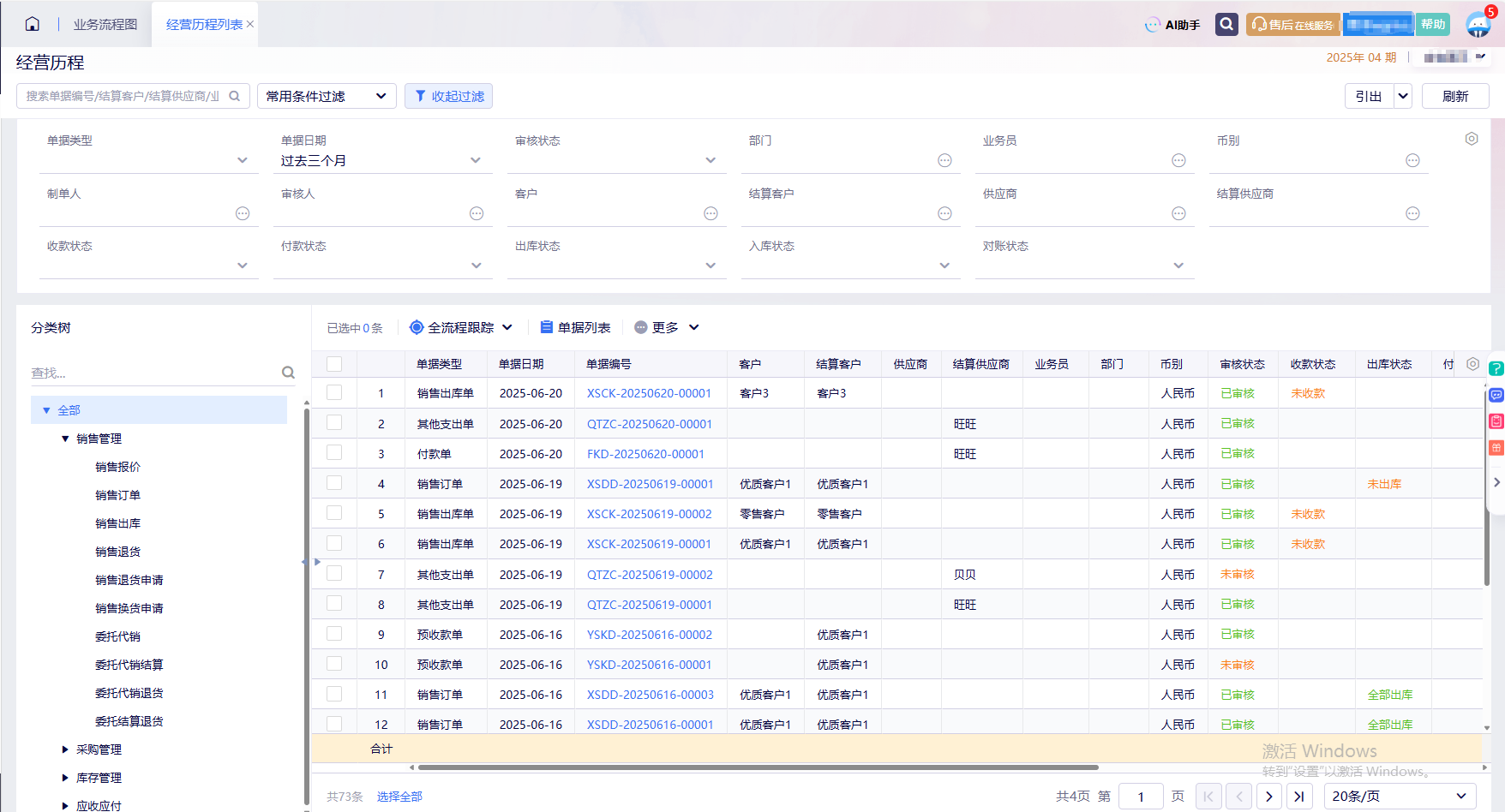Check row 7 QTZC-20250619-00002 checkbox
1505x812 pixels.
pos(334,573)
